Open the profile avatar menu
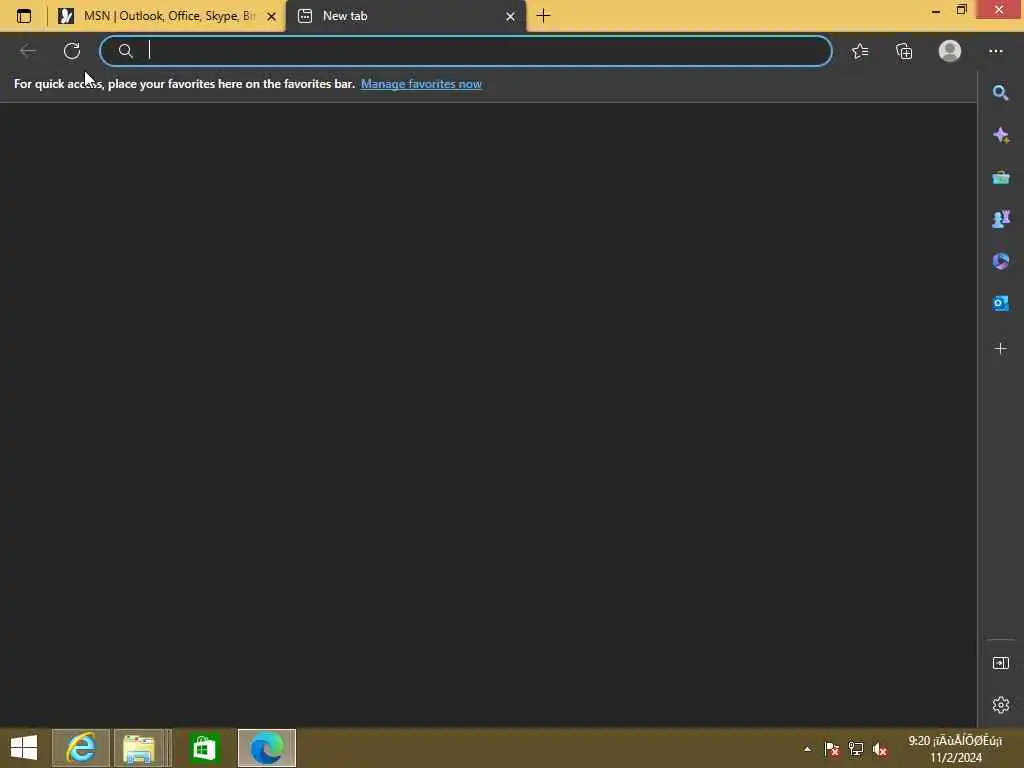Screen dimensions: 1024x768 (950, 51)
